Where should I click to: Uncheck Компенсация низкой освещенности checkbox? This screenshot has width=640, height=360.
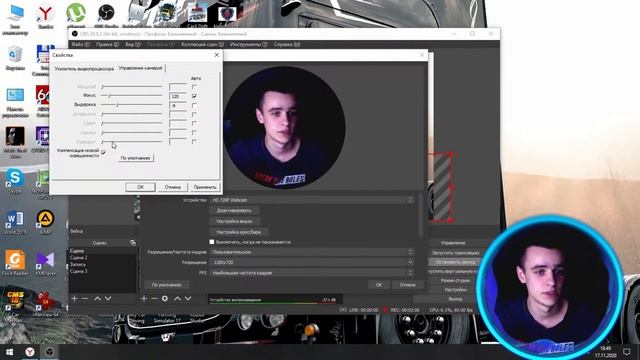click(104, 152)
